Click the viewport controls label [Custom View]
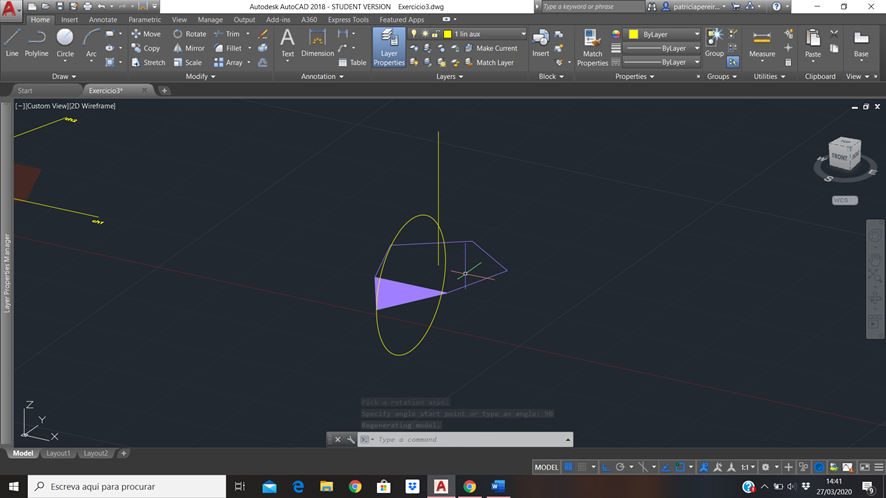 point(46,106)
